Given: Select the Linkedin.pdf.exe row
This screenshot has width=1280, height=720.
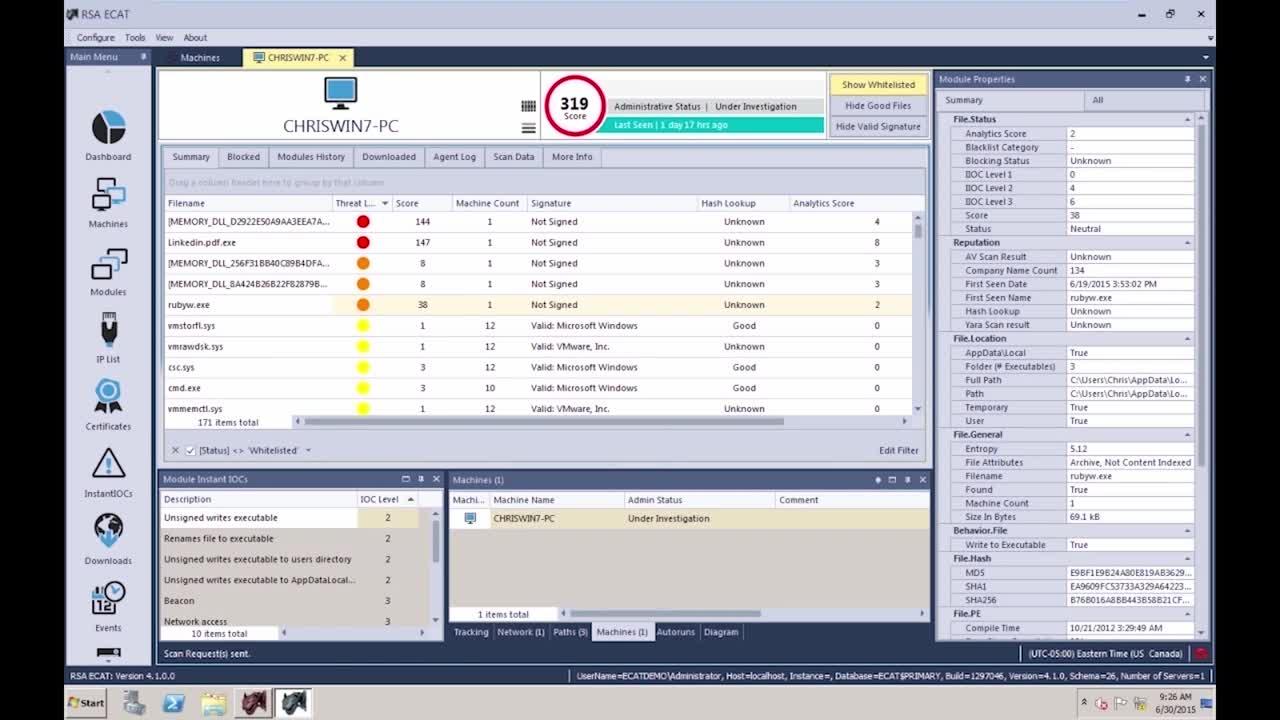Looking at the screenshot, I should (538, 242).
